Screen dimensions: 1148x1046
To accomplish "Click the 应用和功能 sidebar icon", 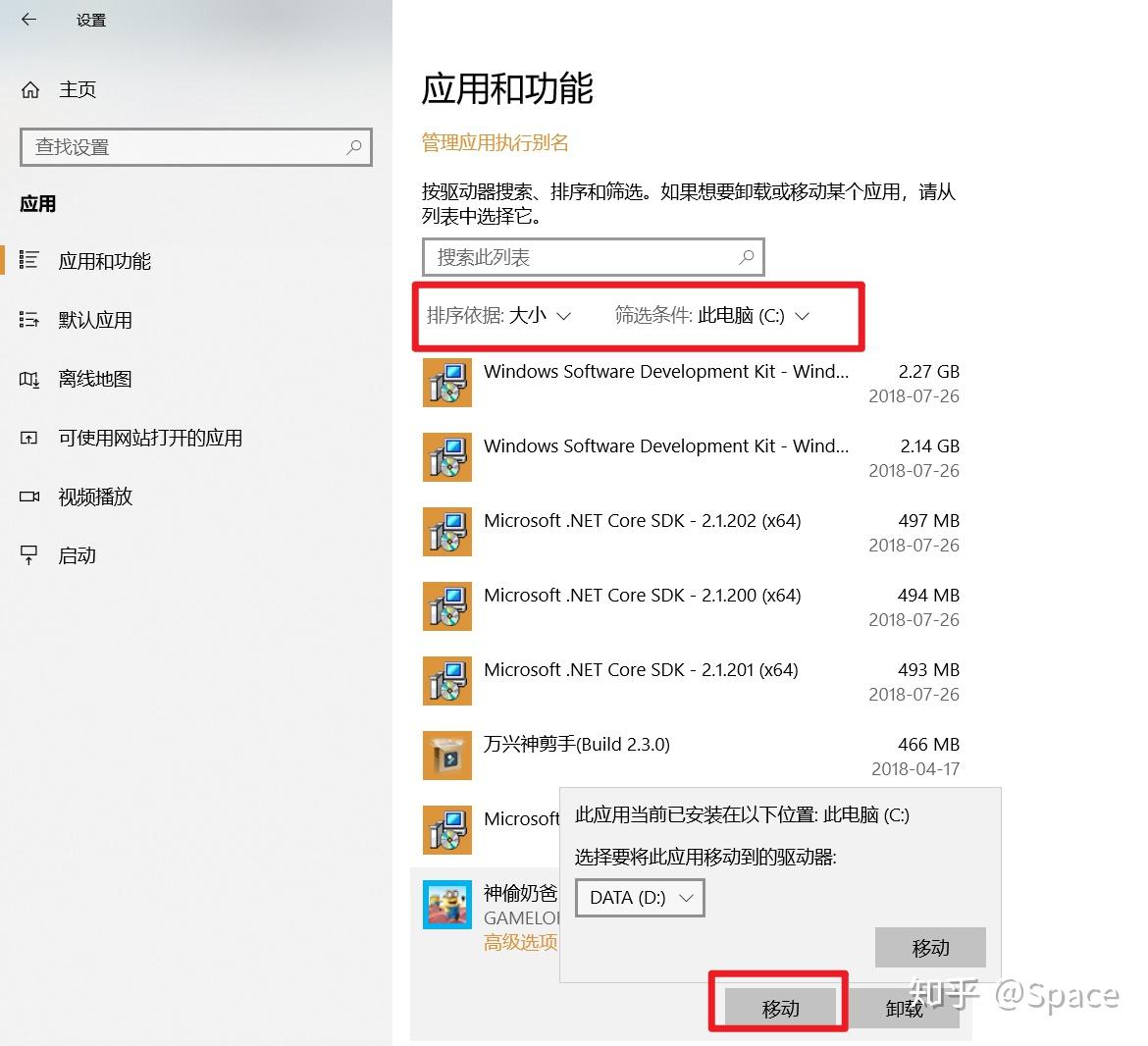I will pos(28,260).
